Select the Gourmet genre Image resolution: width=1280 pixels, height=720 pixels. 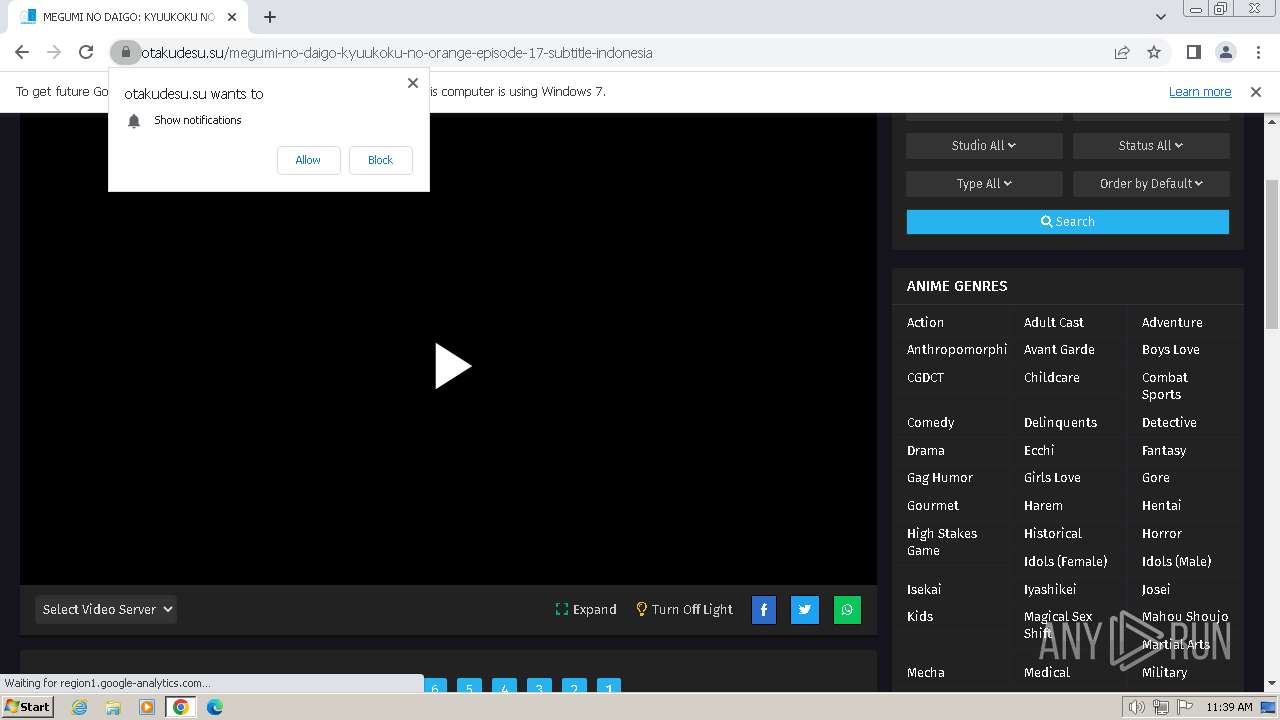[x=933, y=505]
